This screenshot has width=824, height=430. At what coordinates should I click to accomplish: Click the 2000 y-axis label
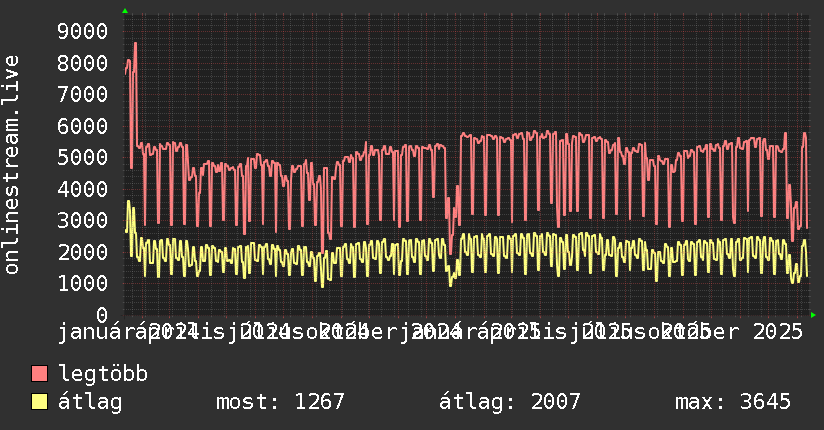(83, 252)
